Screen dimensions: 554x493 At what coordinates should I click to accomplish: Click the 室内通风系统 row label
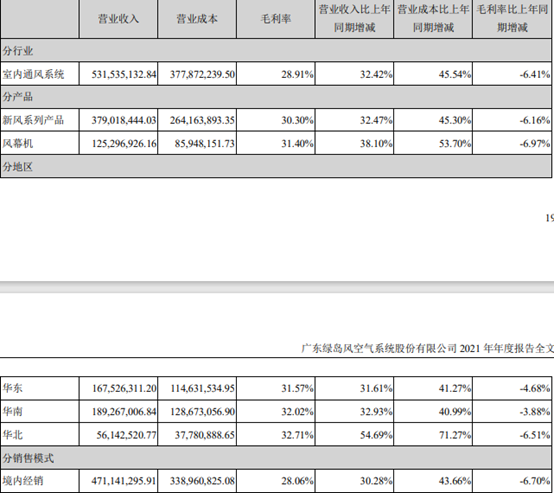pyautogui.click(x=33, y=74)
